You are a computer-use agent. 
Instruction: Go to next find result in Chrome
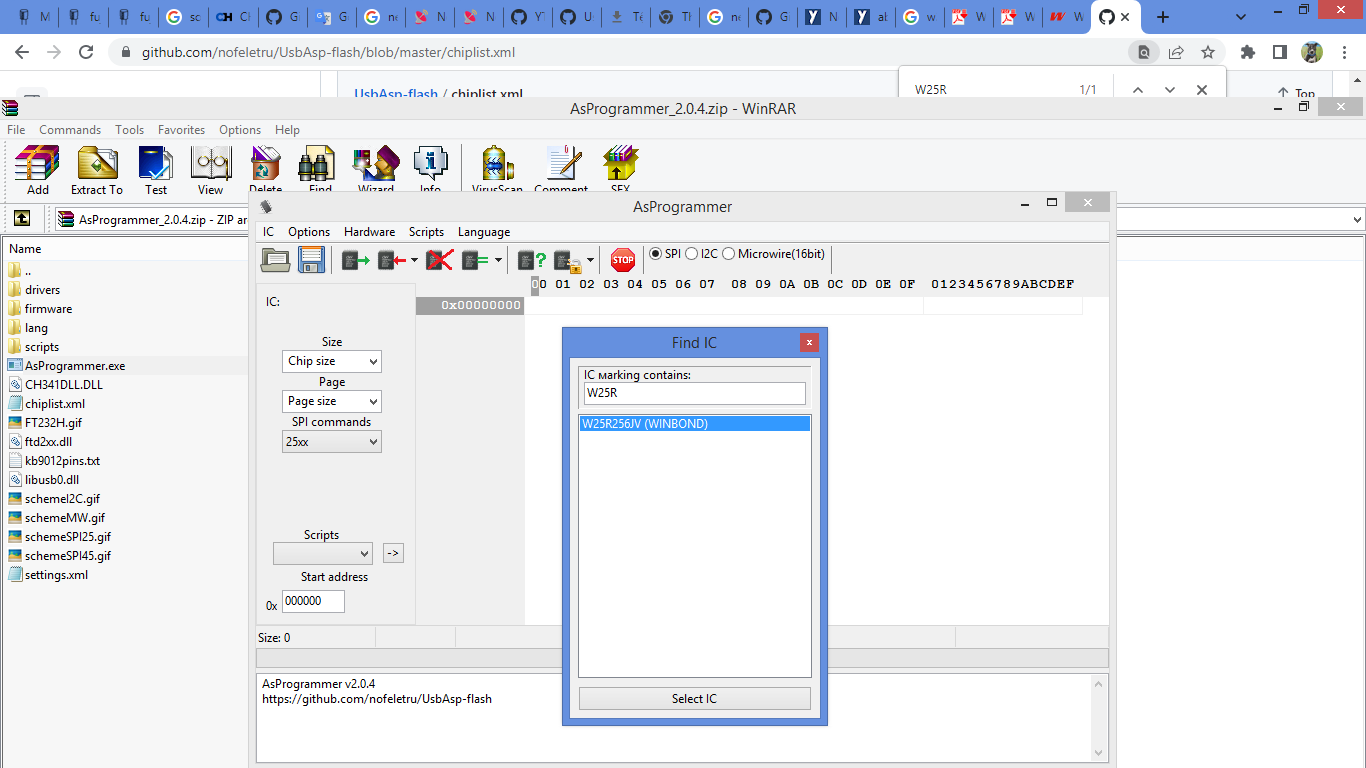pos(1169,90)
